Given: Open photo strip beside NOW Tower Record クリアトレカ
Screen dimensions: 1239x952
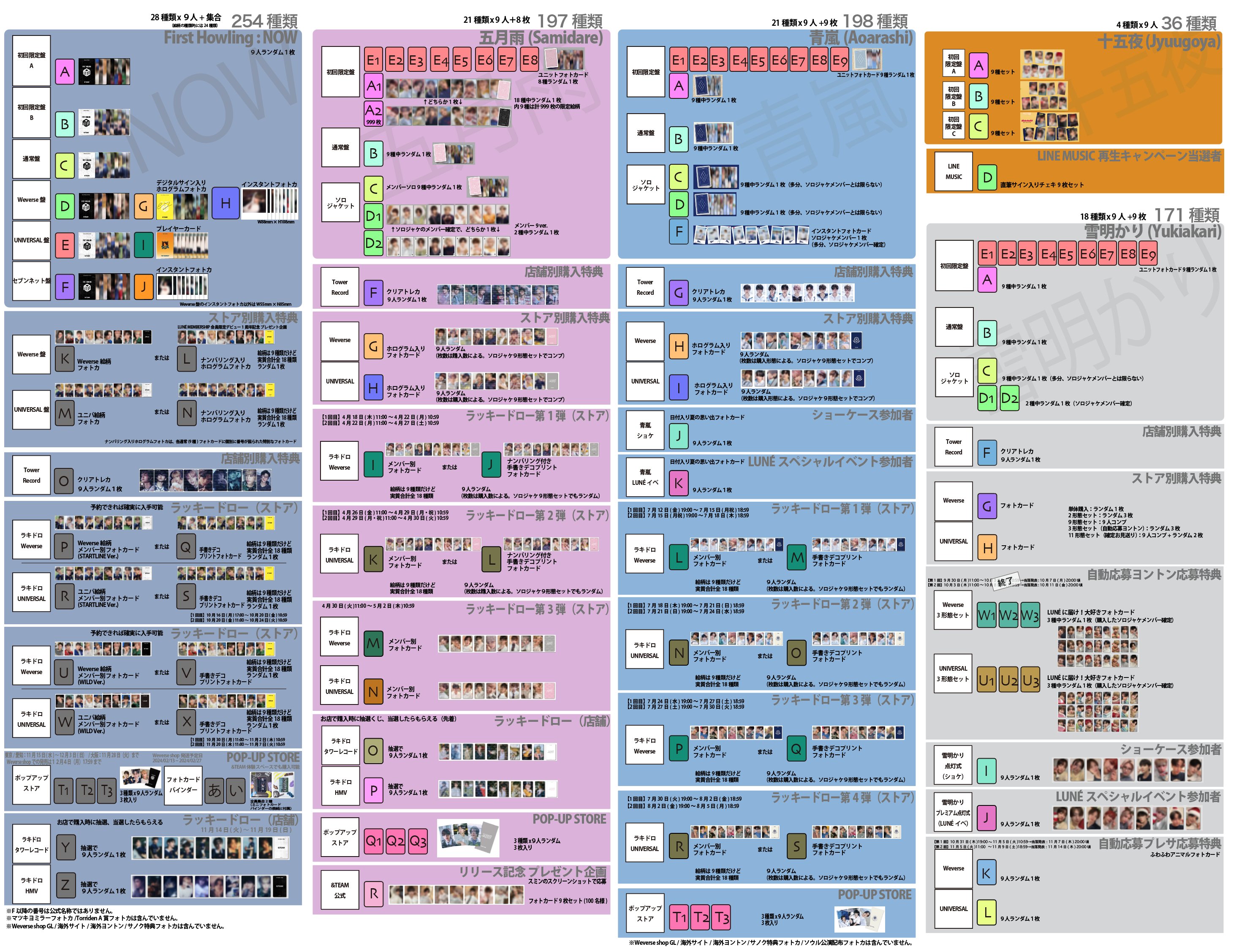Looking at the screenshot, I should 205,480.
